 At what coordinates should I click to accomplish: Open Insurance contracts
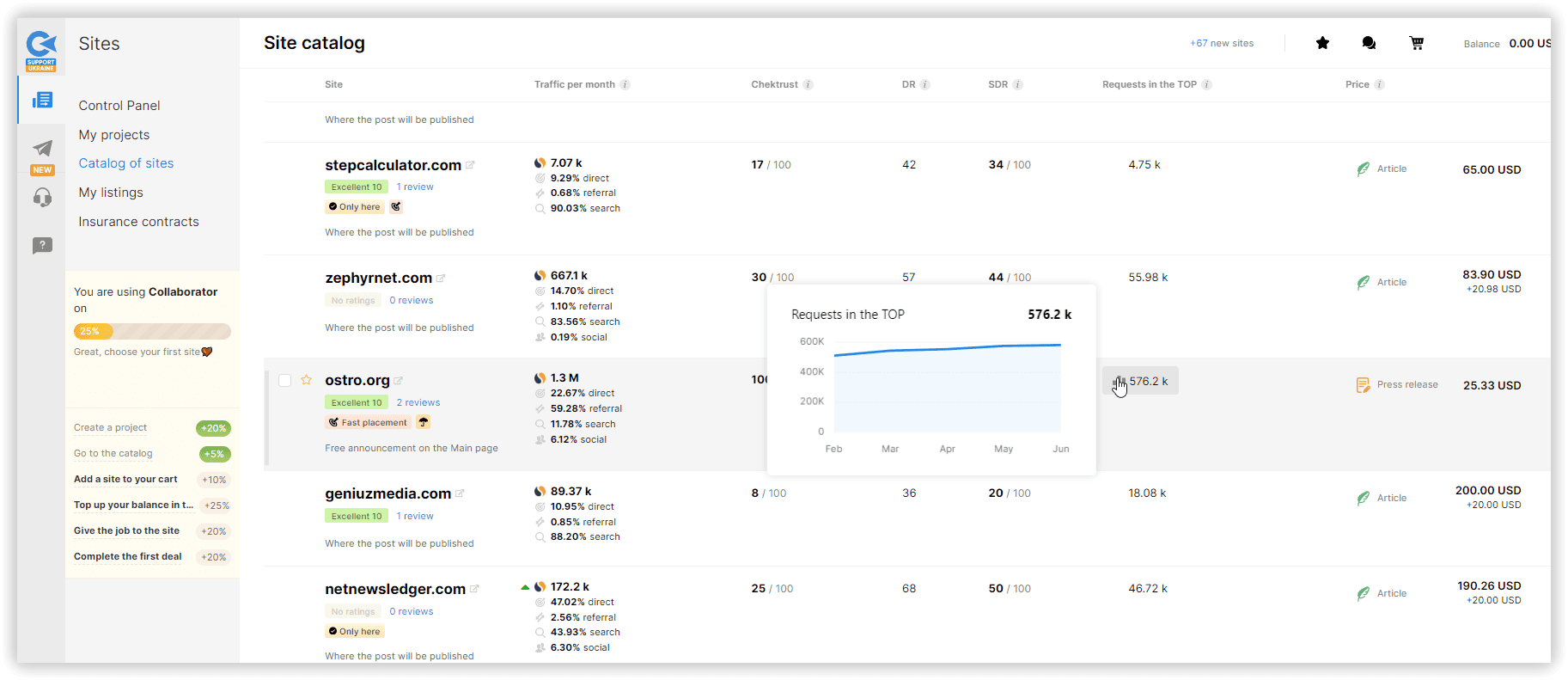[x=138, y=222]
